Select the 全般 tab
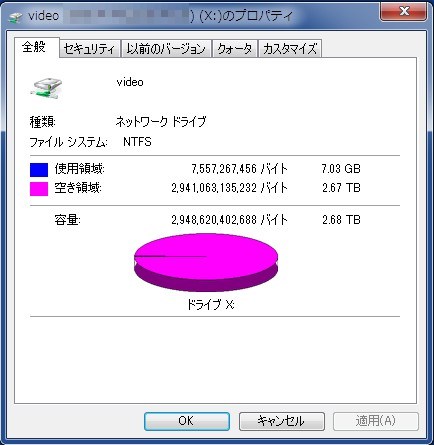434x445 pixels. (x=35, y=47)
